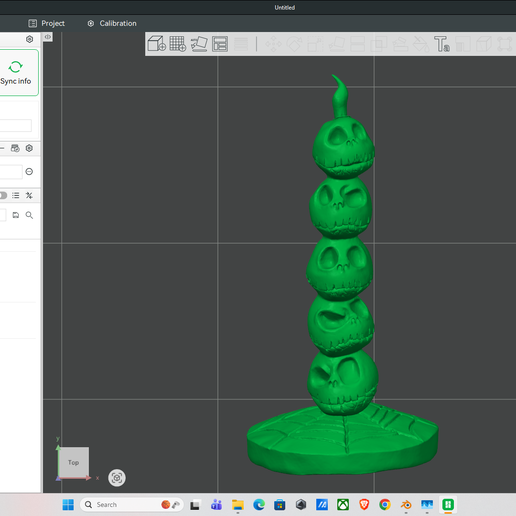Toggle the Advanced settings switch
This screenshot has height=516, width=516.
pos(3,195)
